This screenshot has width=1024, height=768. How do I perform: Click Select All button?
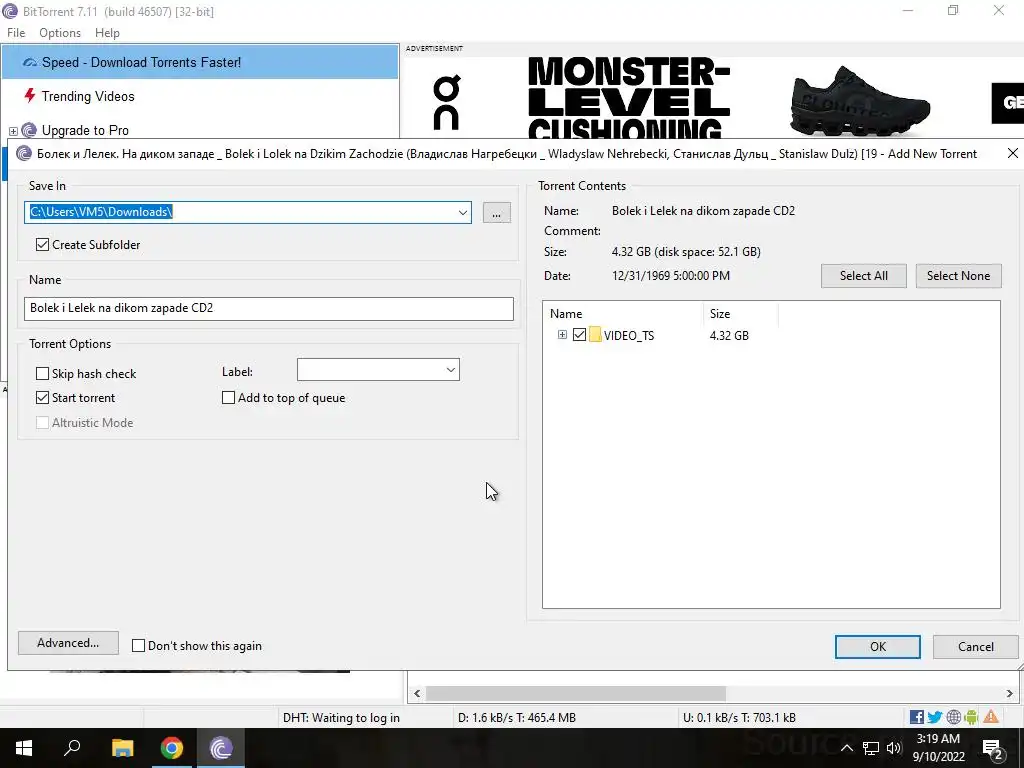click(x=863, y=276)
